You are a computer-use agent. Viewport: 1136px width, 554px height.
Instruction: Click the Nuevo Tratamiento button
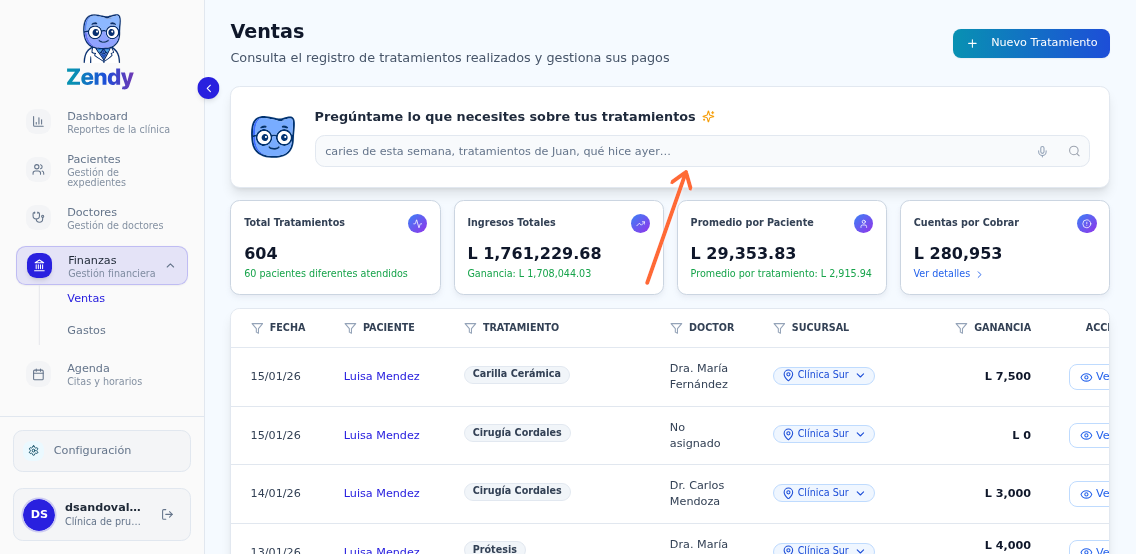point(1031,43)
